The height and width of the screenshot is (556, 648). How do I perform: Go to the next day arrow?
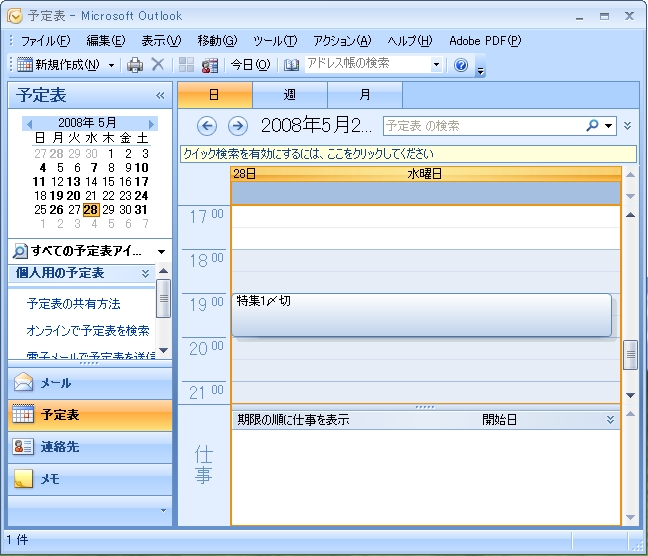pyautogui.click(x=238, y=126)
